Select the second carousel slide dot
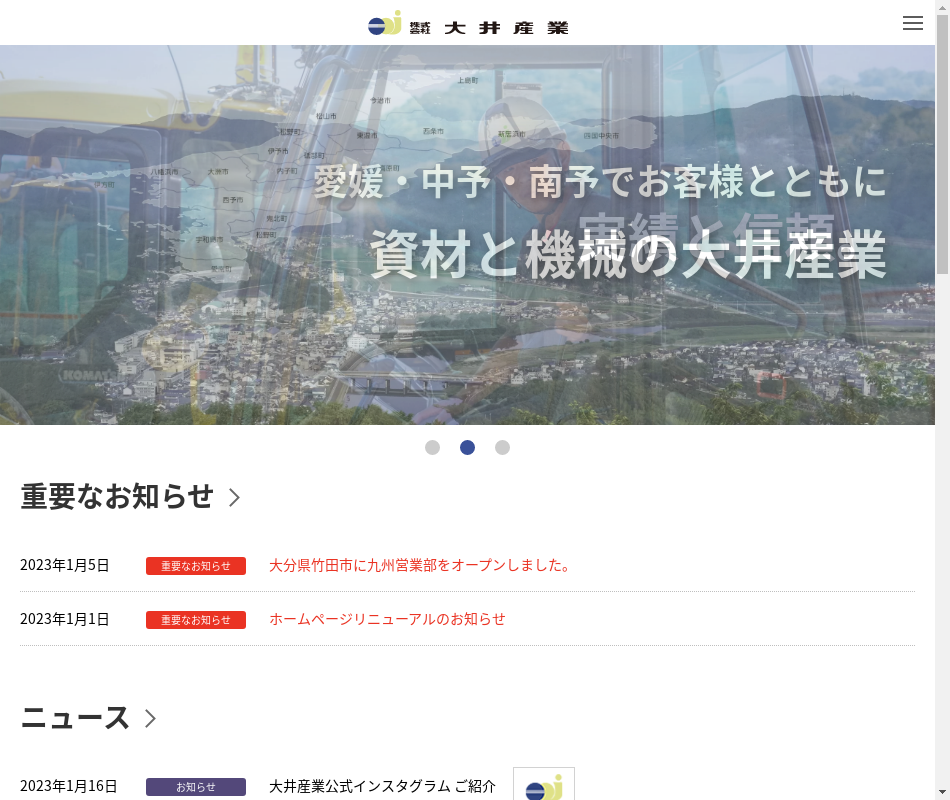The width and height of the screenshot is (950, 800). (467, 448)
